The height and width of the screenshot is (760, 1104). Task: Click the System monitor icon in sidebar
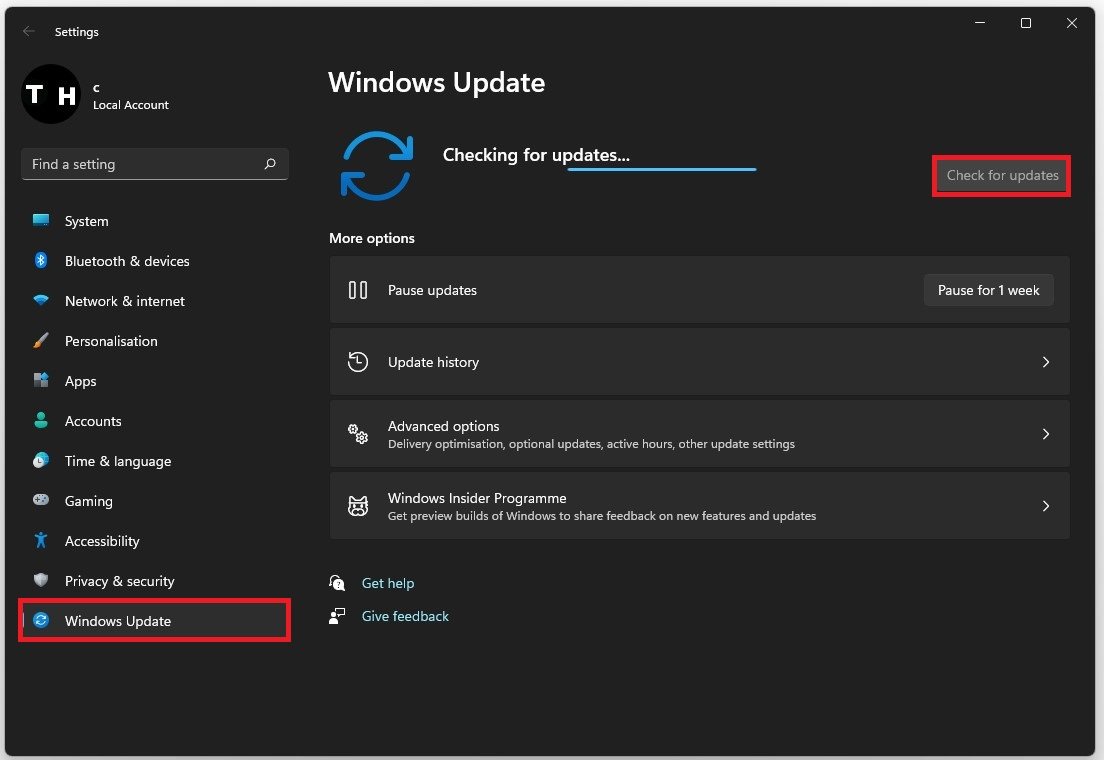tap(41, 220)
